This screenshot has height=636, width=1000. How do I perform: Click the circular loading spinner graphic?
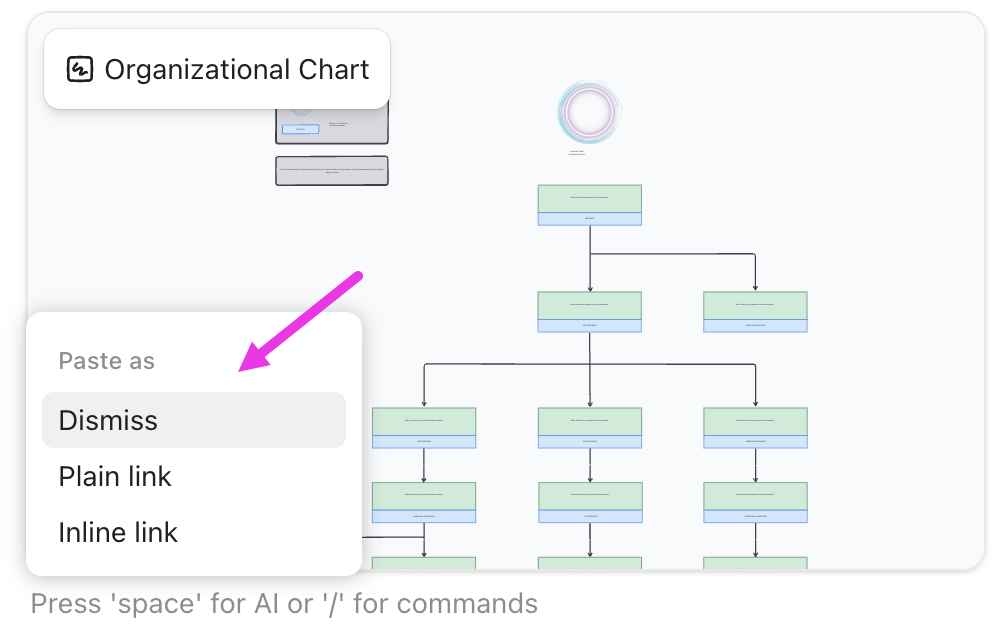[589, 112]
